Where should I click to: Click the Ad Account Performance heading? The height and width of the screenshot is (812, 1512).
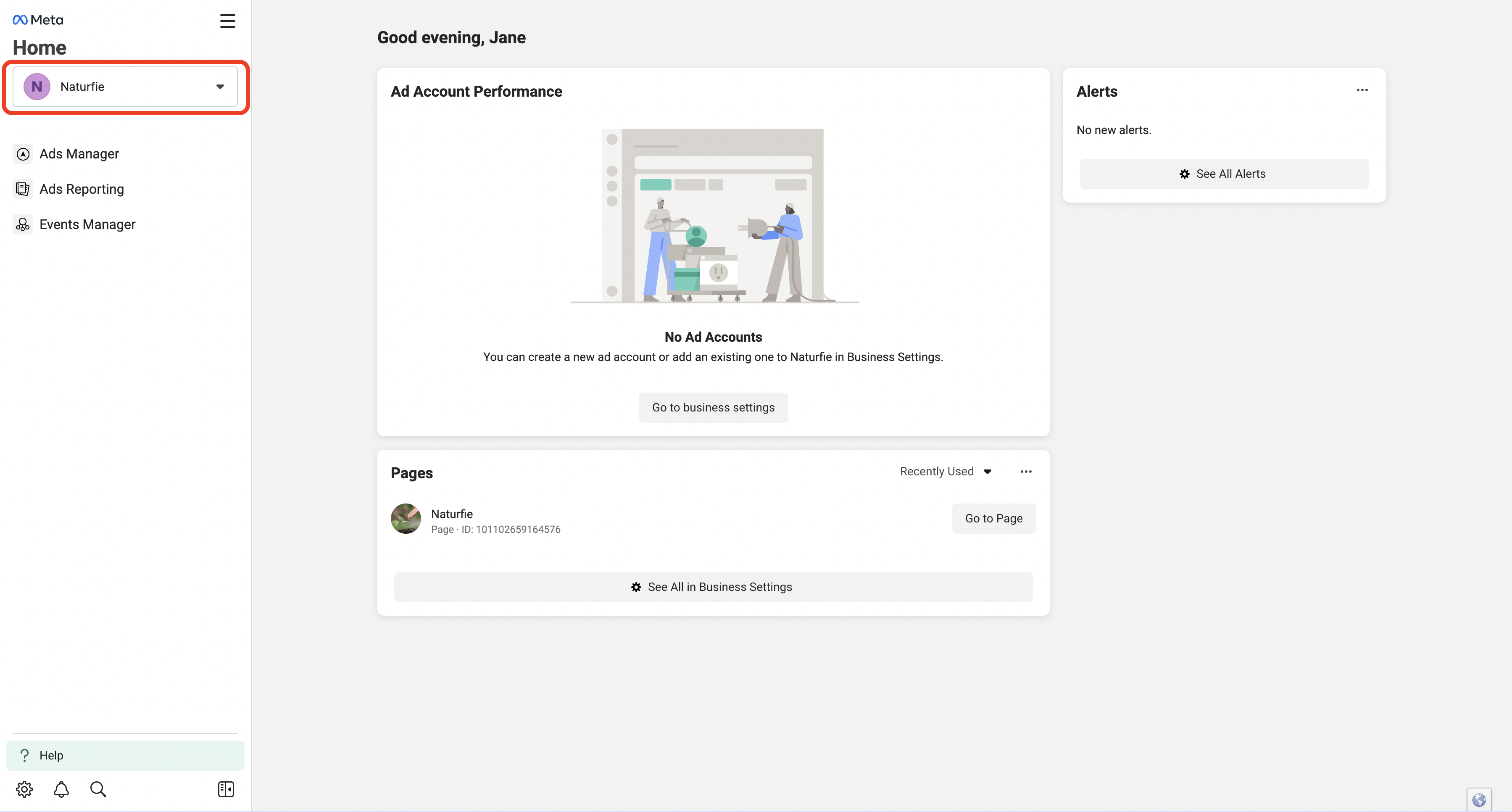[476, 92]
